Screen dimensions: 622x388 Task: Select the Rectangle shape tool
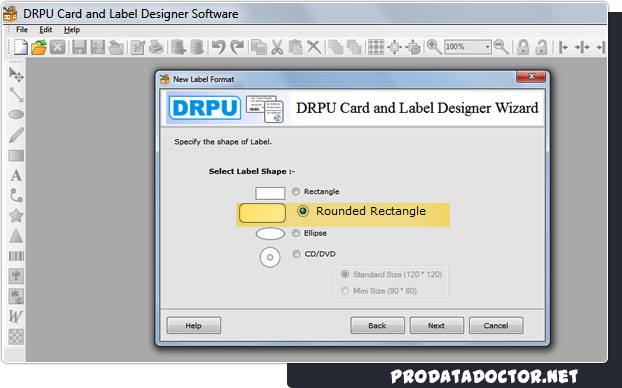[x=16, y=156]
